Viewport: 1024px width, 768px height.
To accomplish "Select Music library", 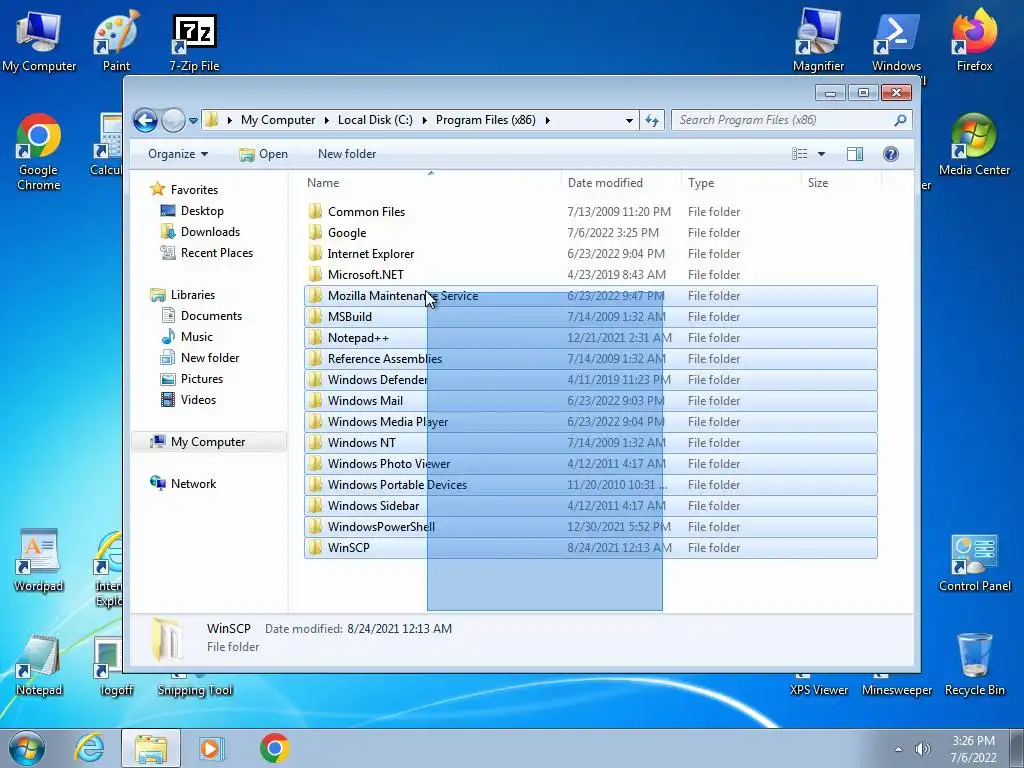I will [x=197, y=337].
